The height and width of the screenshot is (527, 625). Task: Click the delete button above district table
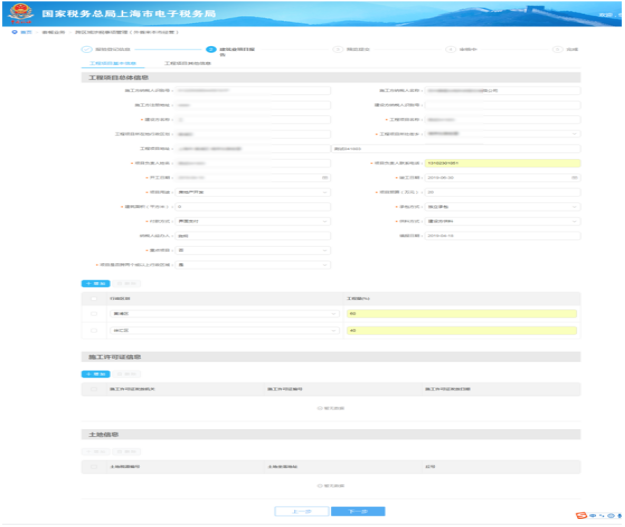tap(127, 283)
